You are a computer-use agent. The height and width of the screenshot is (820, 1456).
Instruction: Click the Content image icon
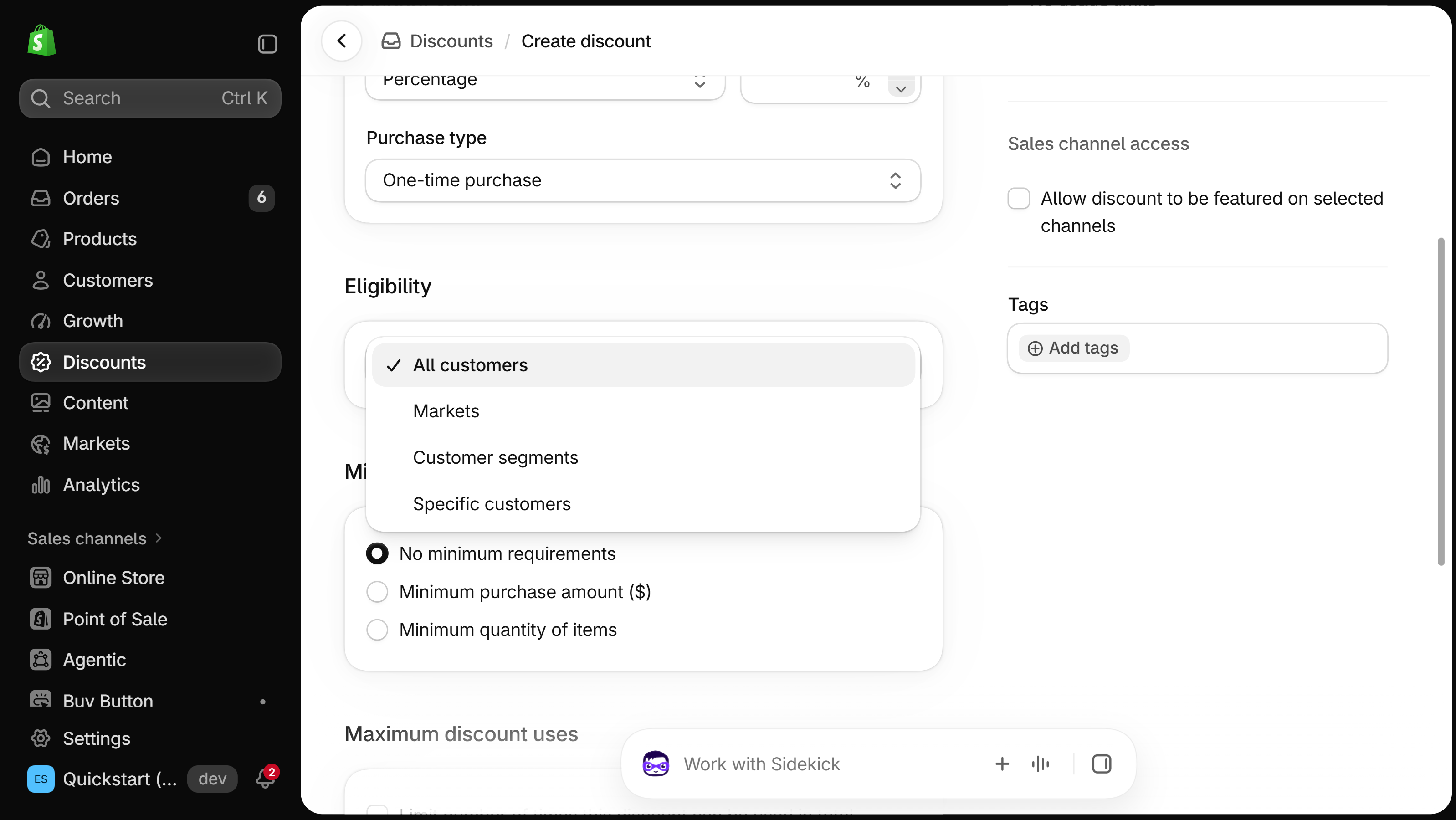click(41, 403)
